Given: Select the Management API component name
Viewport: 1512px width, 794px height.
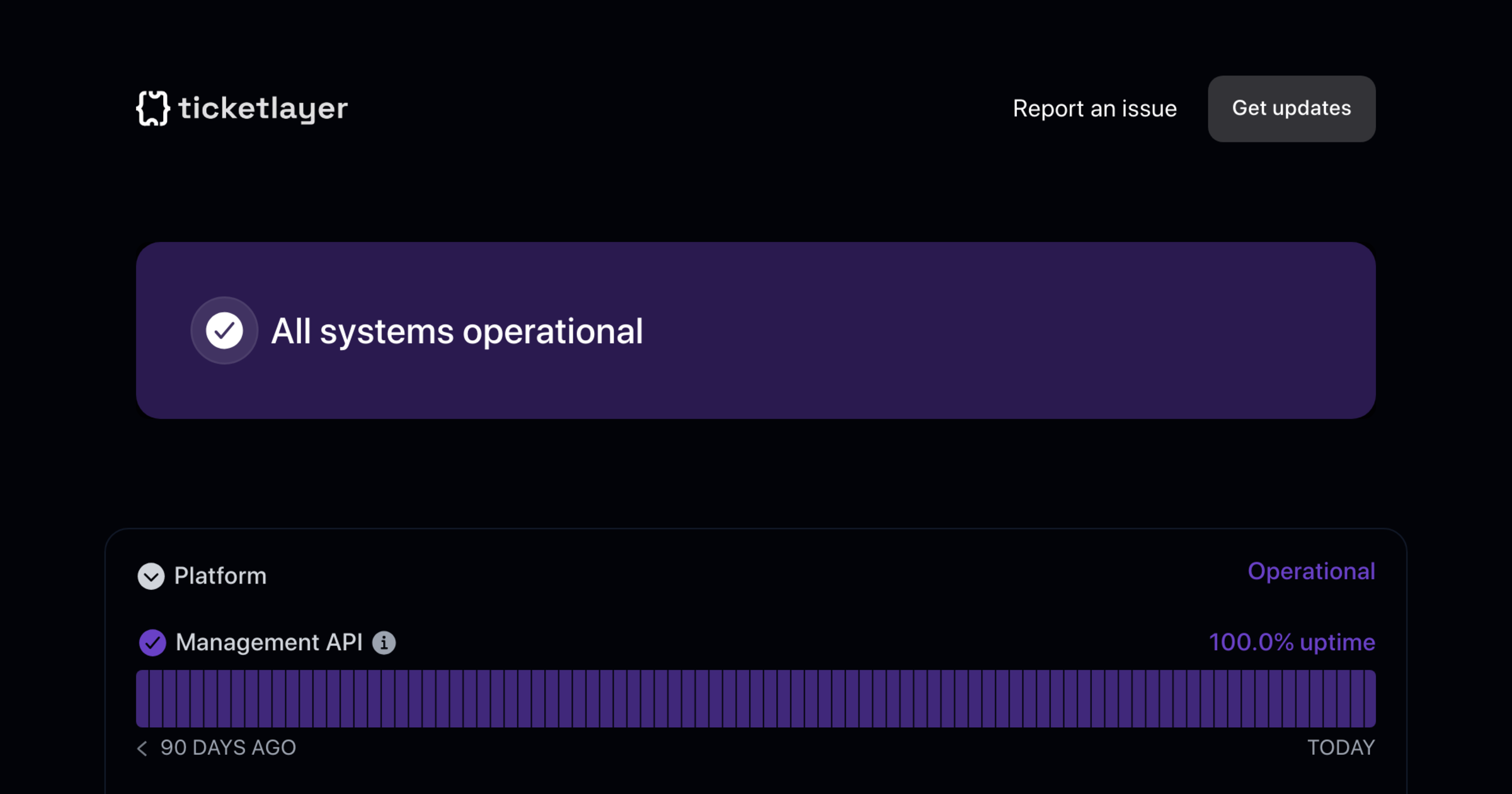Looking at the screenshot, I should click(269, 643).
